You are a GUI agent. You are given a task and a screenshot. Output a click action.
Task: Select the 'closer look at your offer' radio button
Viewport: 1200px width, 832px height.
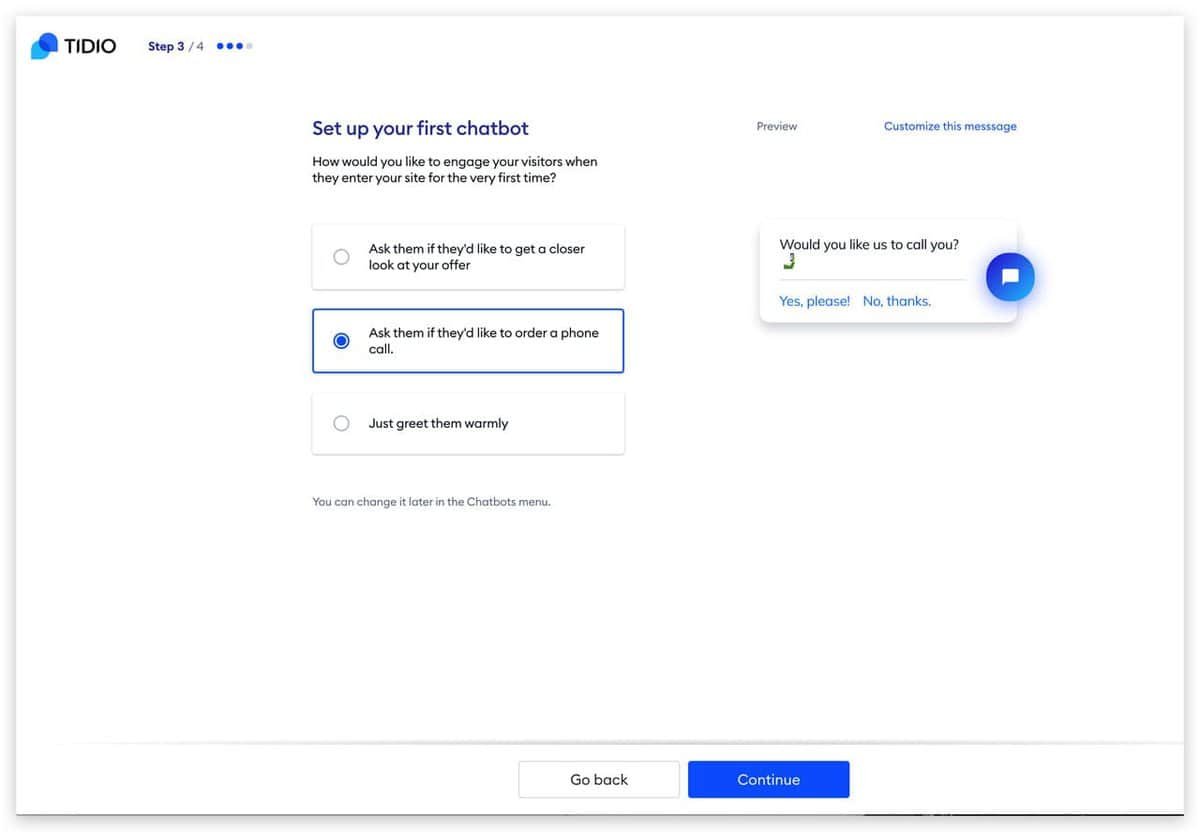(x=341, y=257)
